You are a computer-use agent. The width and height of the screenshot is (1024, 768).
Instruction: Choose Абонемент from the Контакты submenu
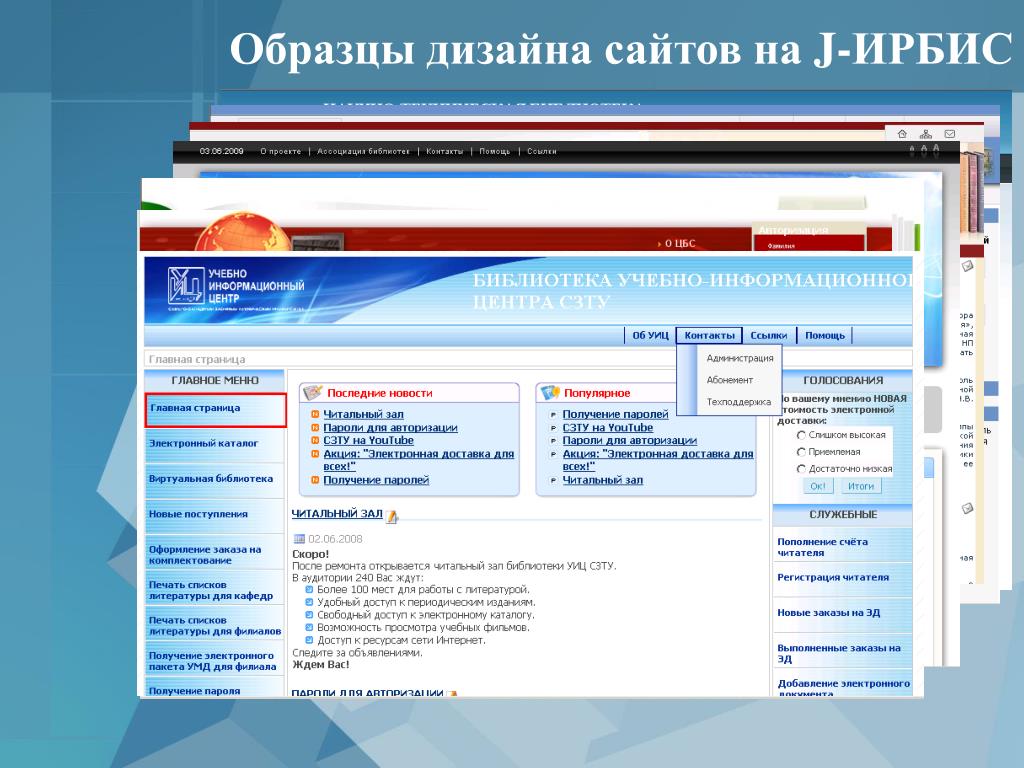tap(729, 379)
